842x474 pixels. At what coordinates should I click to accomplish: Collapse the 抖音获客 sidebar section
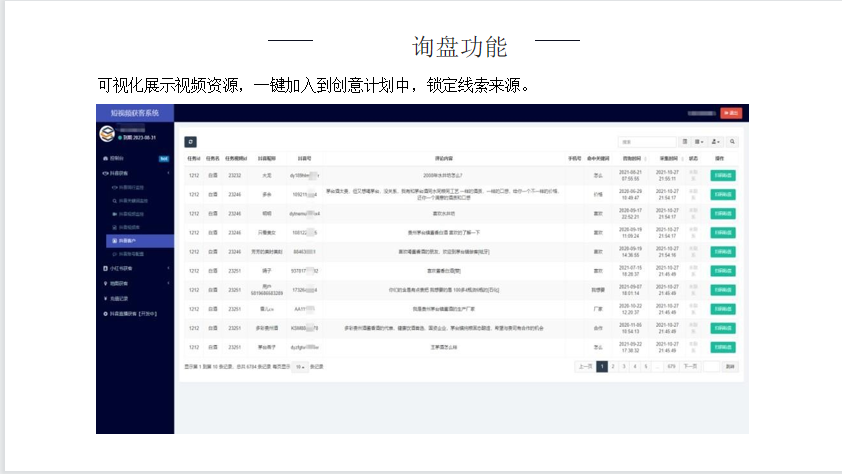pos(135,173)
